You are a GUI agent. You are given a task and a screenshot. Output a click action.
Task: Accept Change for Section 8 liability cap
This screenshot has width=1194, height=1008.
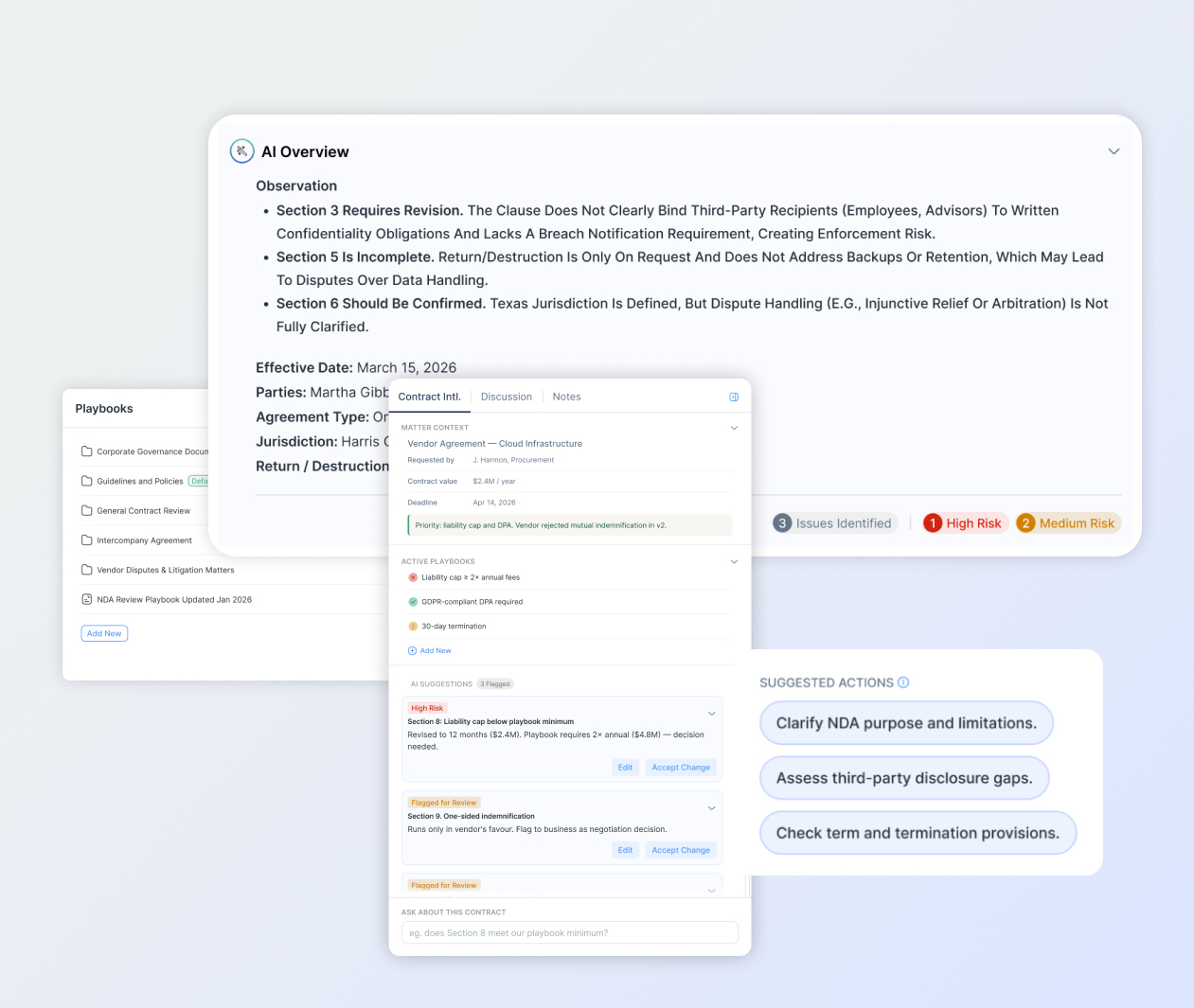(x=681, y=768)
